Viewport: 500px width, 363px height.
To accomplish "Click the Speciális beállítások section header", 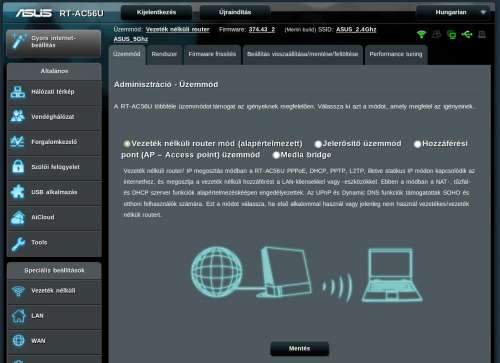I will click(54, 270).
